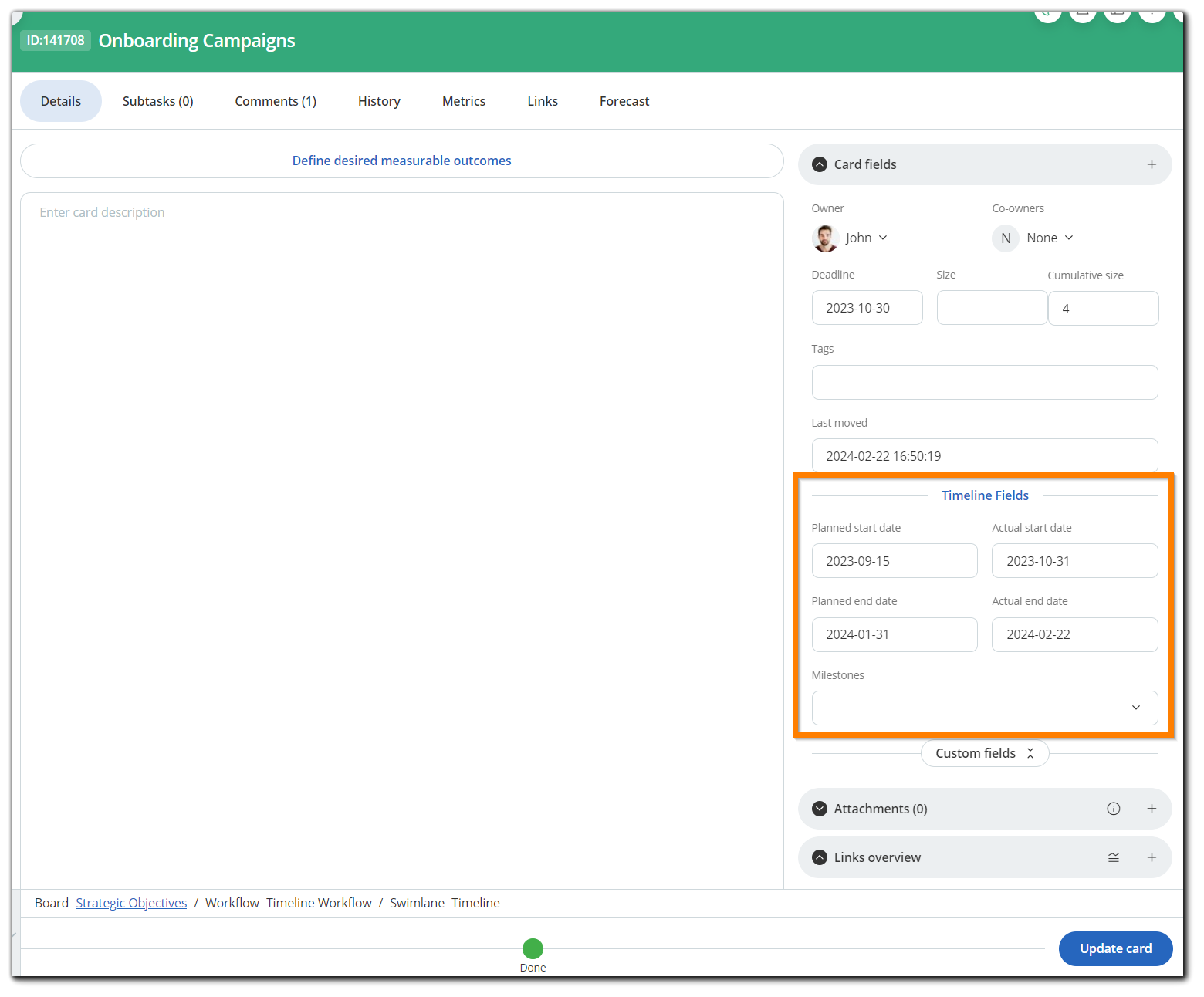Open the Co-owners 'None' dropdown
Screen dimensions: 1204x997
1050,238
